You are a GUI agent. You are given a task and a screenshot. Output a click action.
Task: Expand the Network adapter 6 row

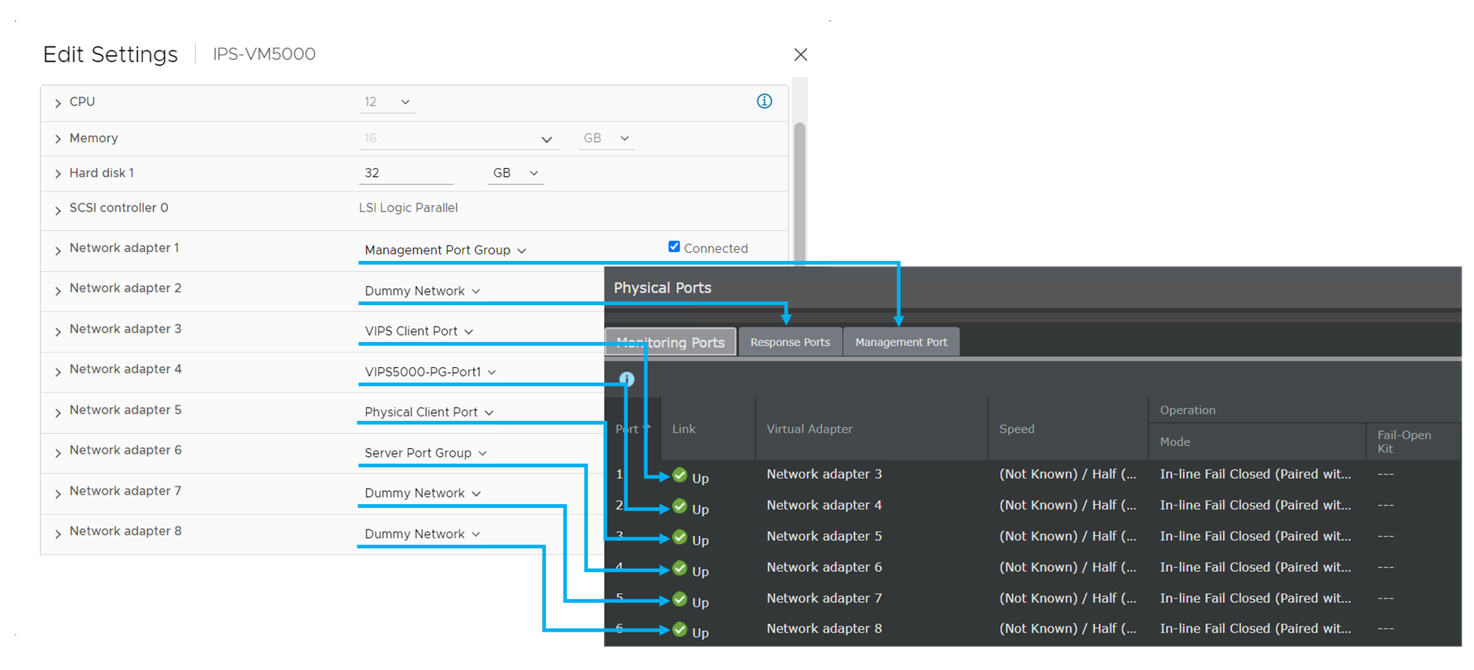(58, 452)
